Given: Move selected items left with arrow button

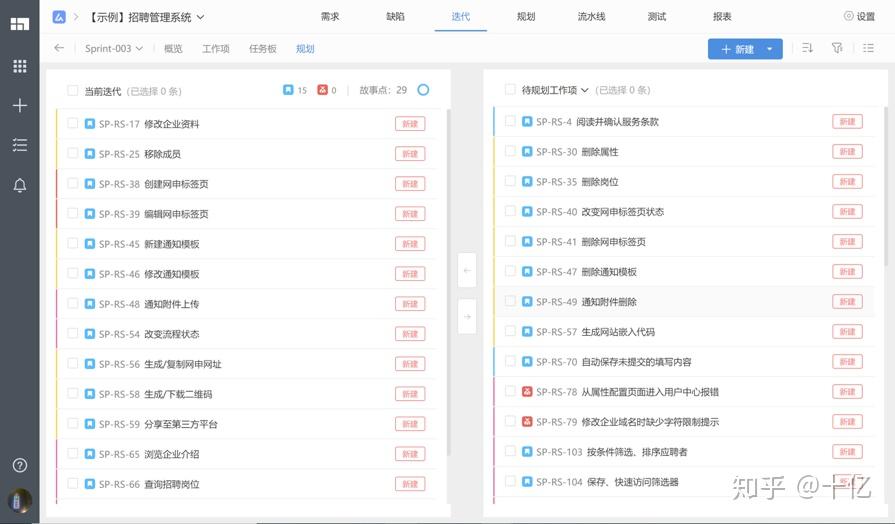Looking at the screenshot, I should [467, 270].
